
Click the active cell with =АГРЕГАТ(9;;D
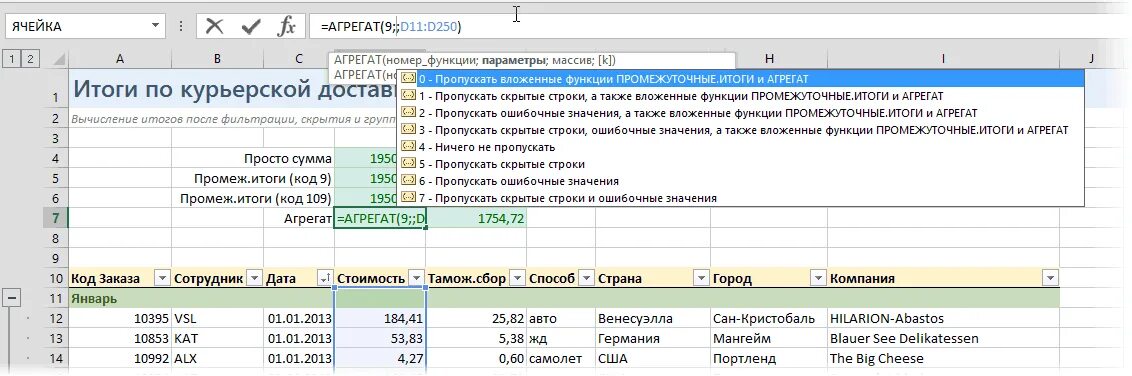pos(380,218)
